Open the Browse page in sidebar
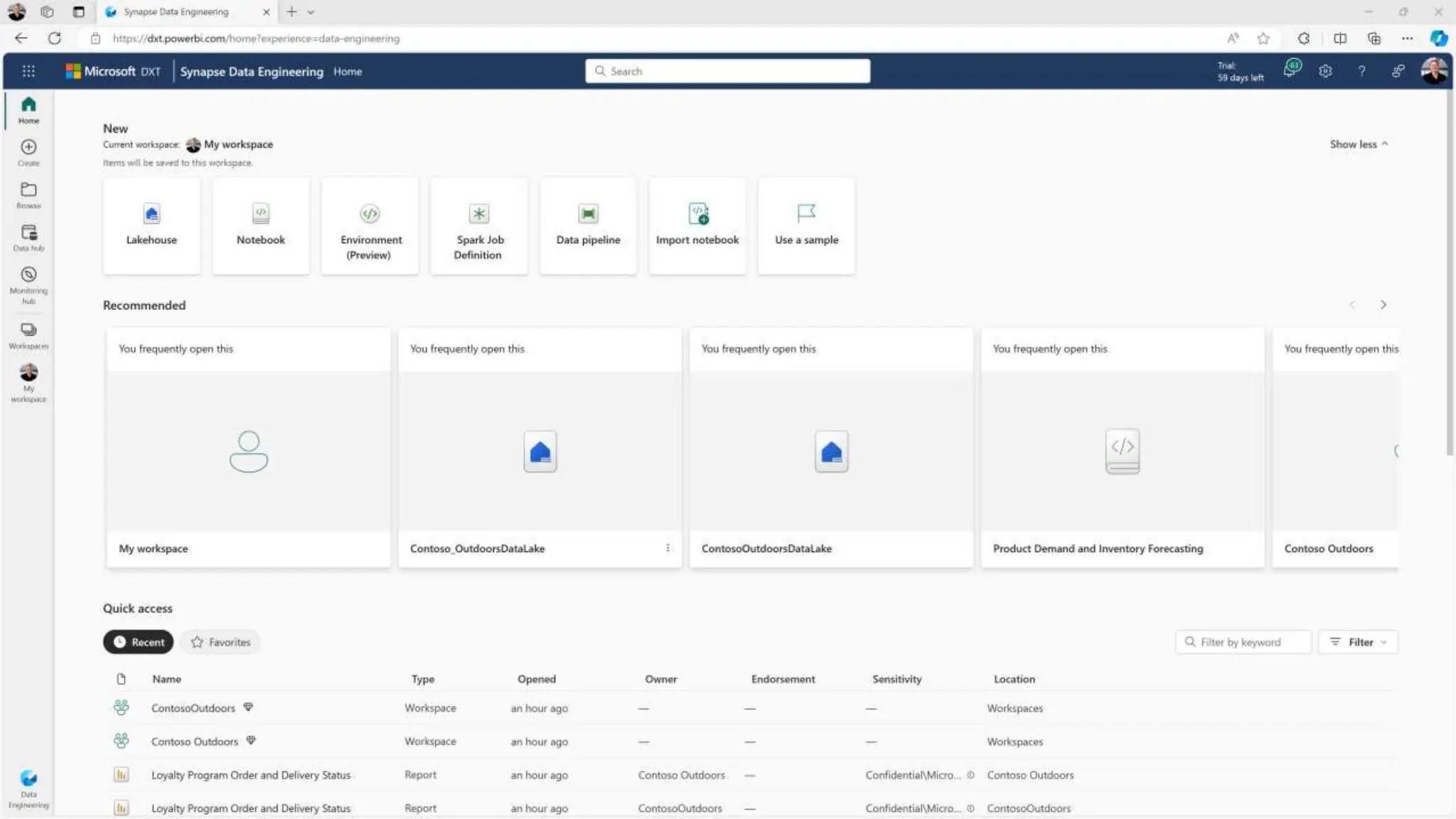The width and height of the screenshot is (1456, 819). tap(28, 194)
